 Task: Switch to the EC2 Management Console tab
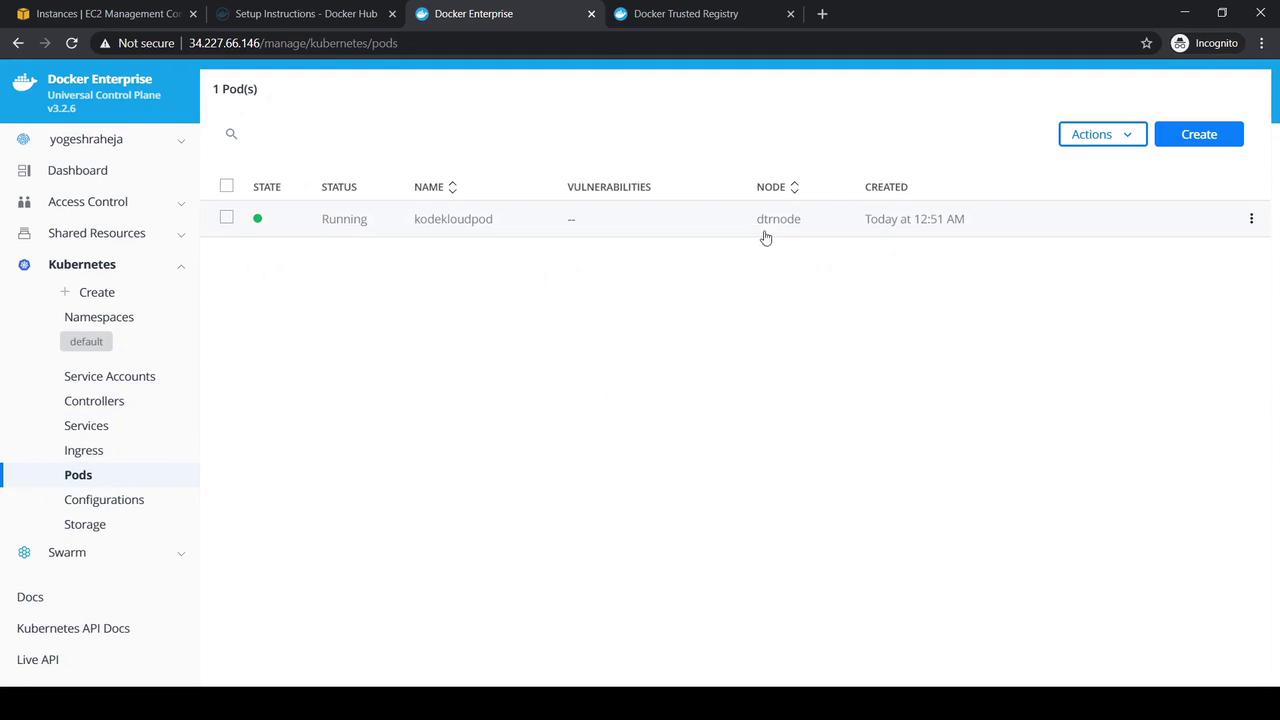(x=107, y=14)
